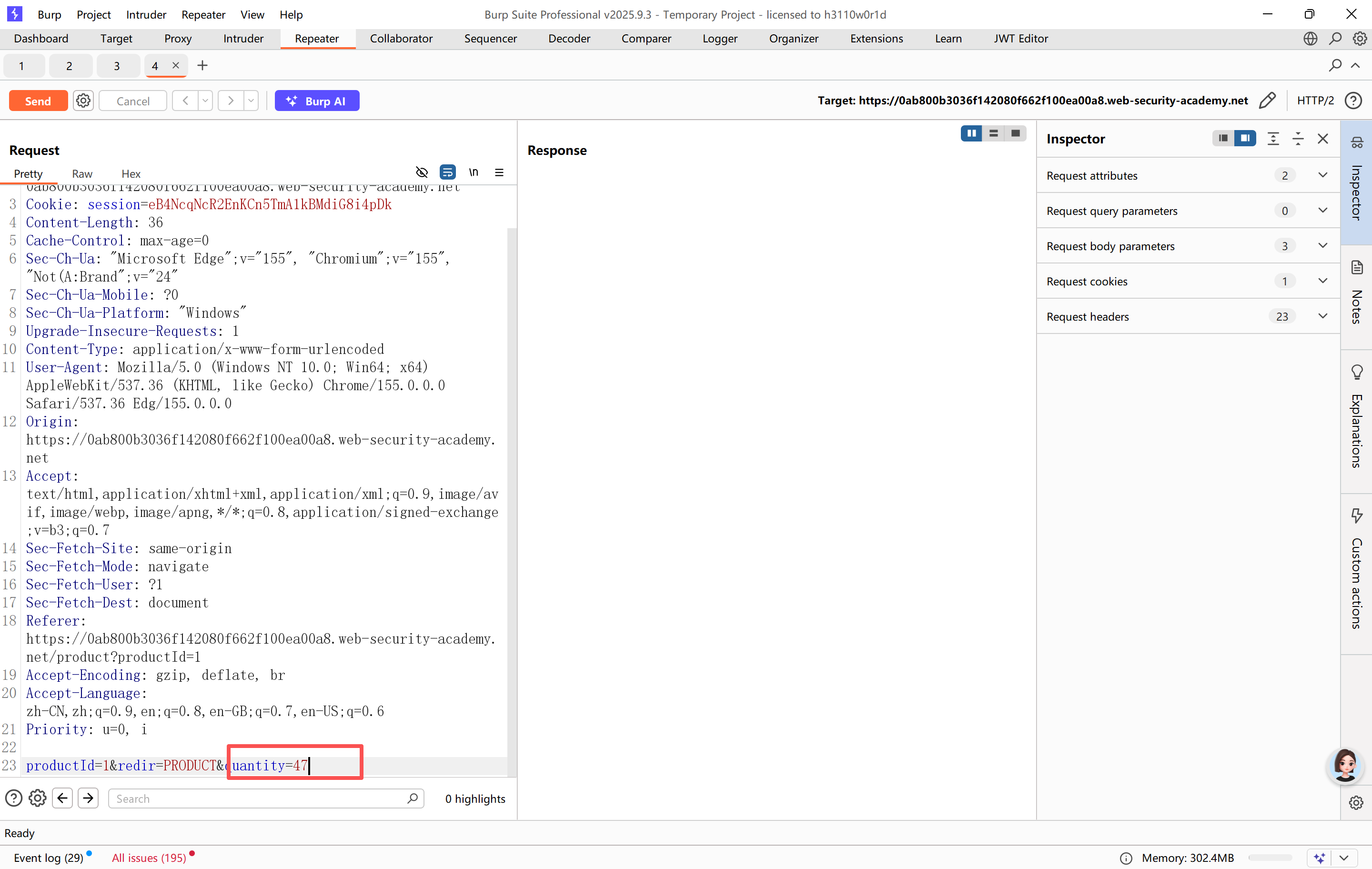Toggle hide non-printable characters eye icon
The height and width of the screenshot is (869, 1372).
coord(422,172)
